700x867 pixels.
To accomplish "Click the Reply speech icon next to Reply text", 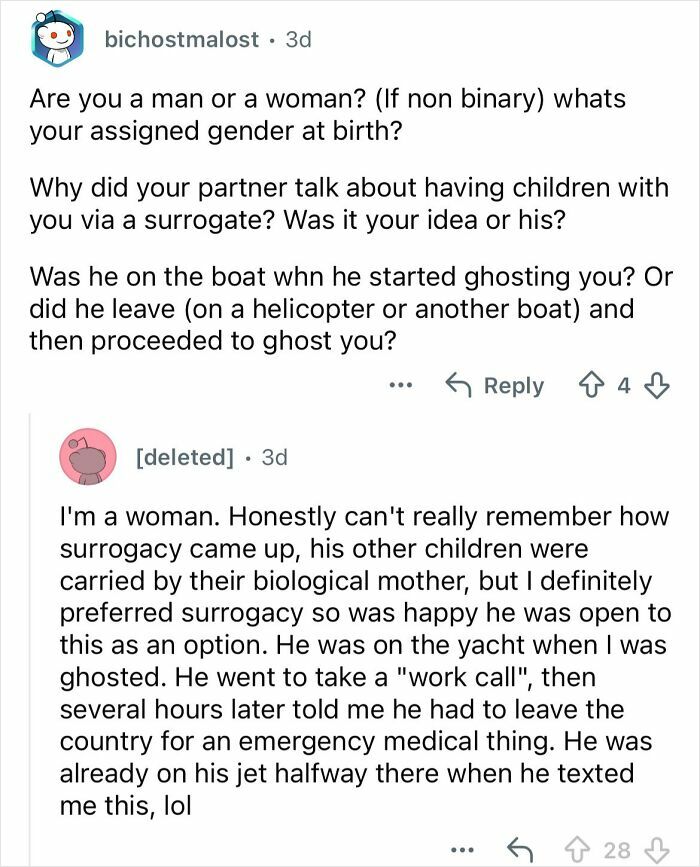I will pyautogui.click(x=461, y=385).
